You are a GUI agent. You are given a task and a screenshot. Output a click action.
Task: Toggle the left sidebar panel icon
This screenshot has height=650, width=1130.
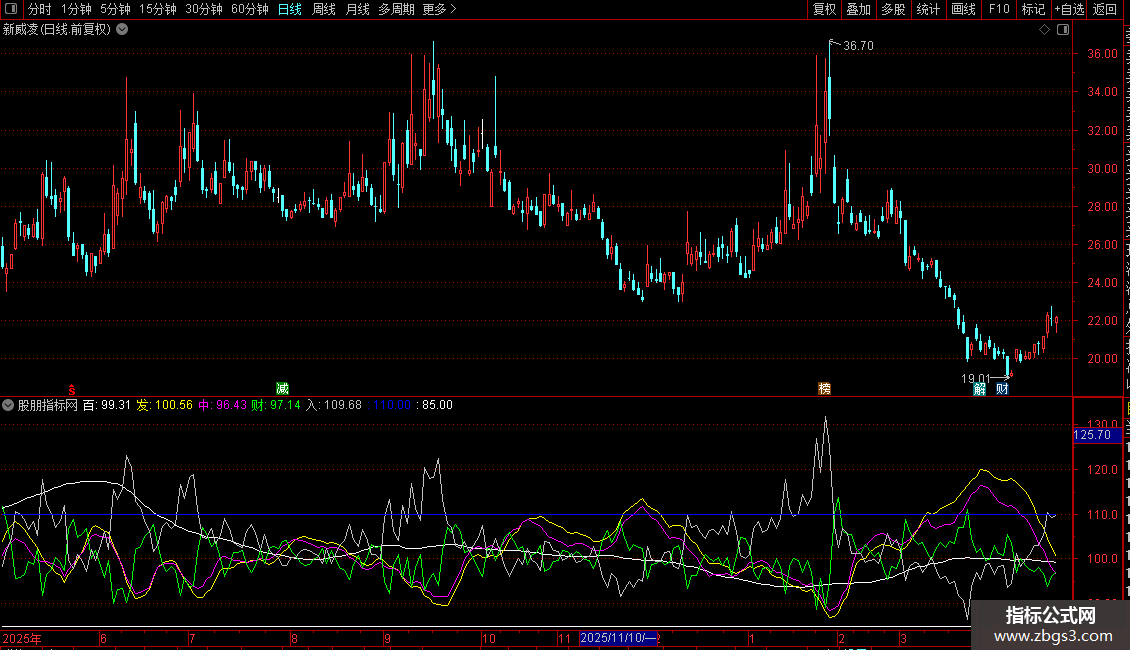(x=11, y=9)
